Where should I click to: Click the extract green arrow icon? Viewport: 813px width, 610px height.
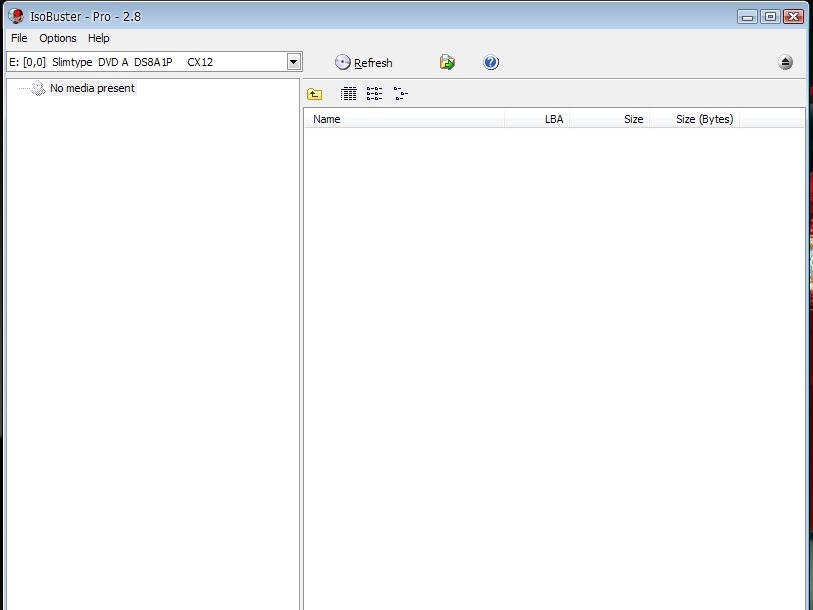(x=447, y=63)
